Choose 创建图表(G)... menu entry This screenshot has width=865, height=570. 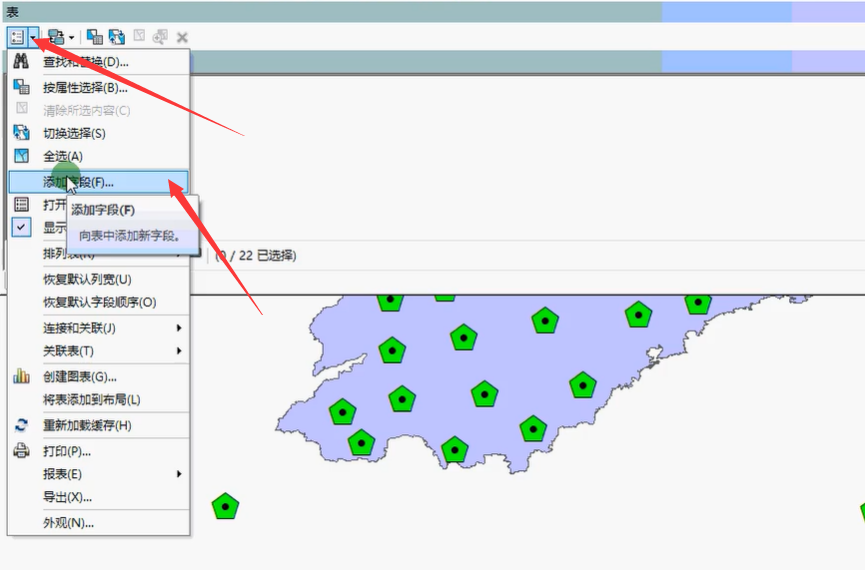pyautogui.click(x=98, y=377)
